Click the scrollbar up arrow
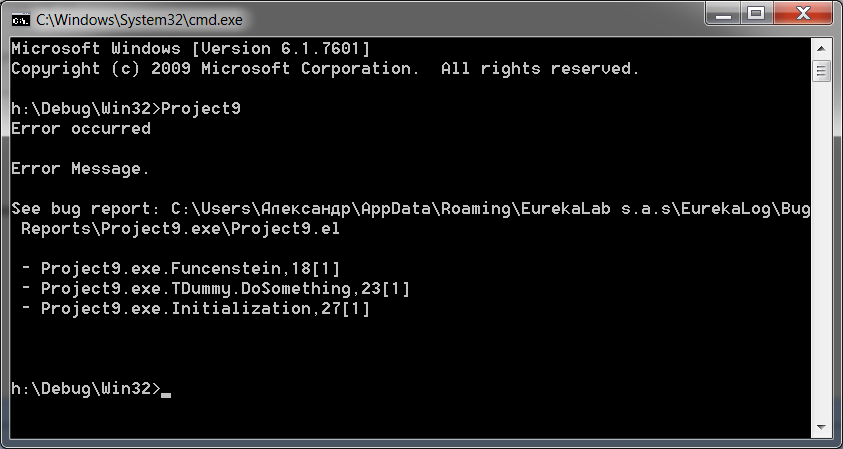843x449 pixels. (821, 49)
